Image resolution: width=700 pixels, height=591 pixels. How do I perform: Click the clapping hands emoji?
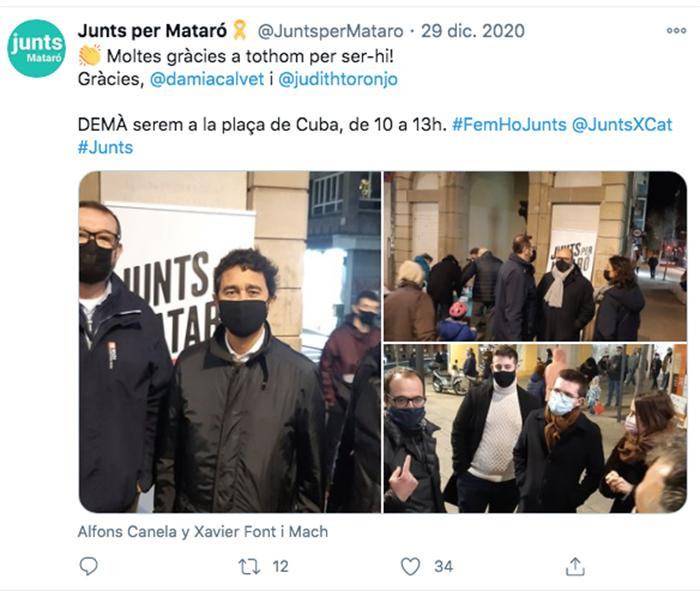pyautogui.click(x=90, y=56)
